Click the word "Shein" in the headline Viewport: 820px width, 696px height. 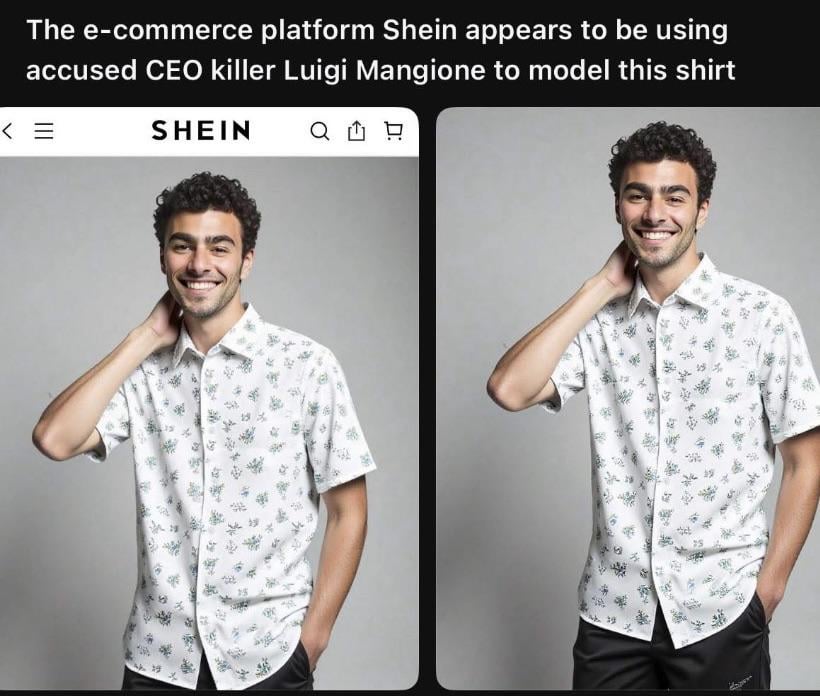tap(420, 30)
